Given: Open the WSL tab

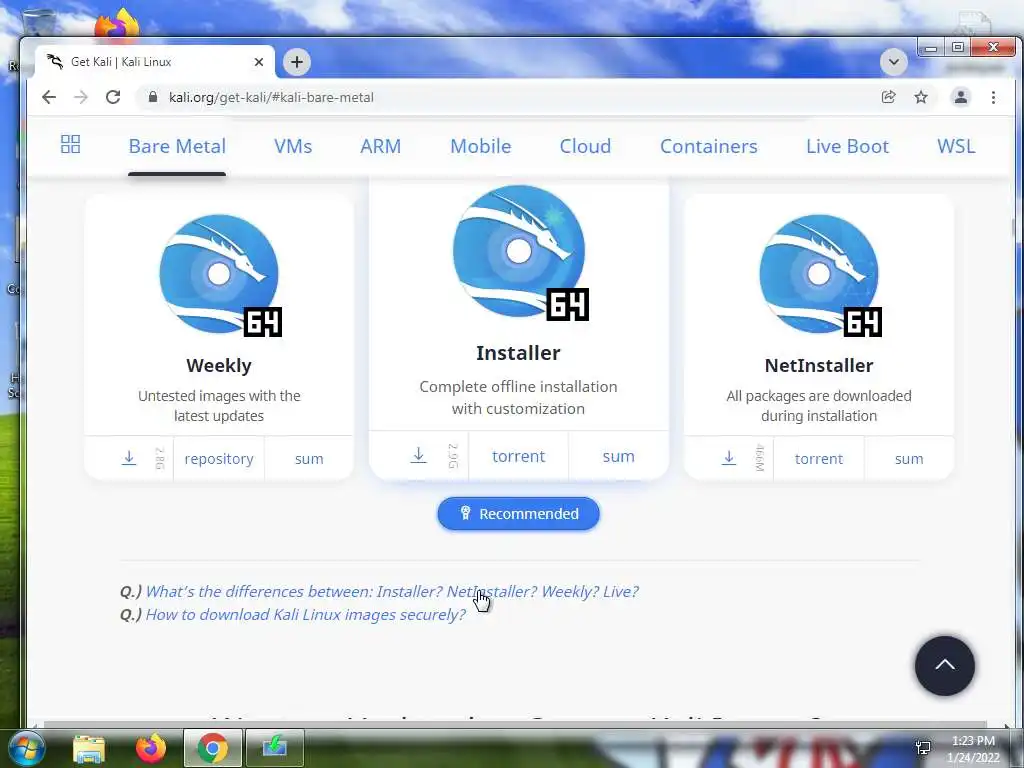Looking at the screenshot, I should tap(956, 146).
